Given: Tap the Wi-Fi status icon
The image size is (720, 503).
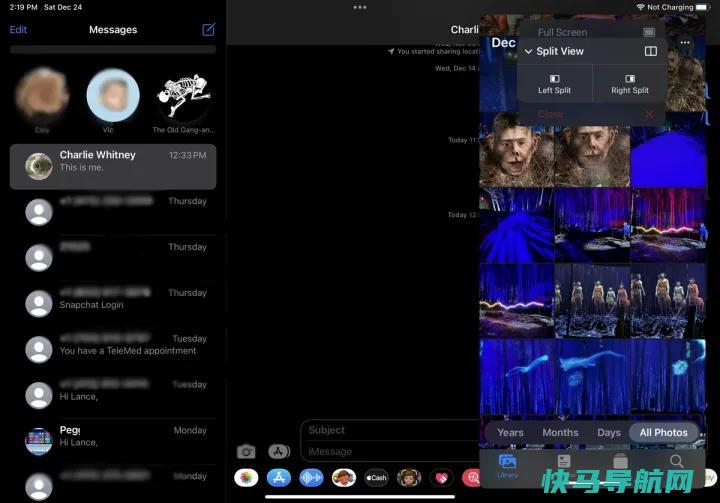Looking at the screenshot, I should click(x=640, y=7).
